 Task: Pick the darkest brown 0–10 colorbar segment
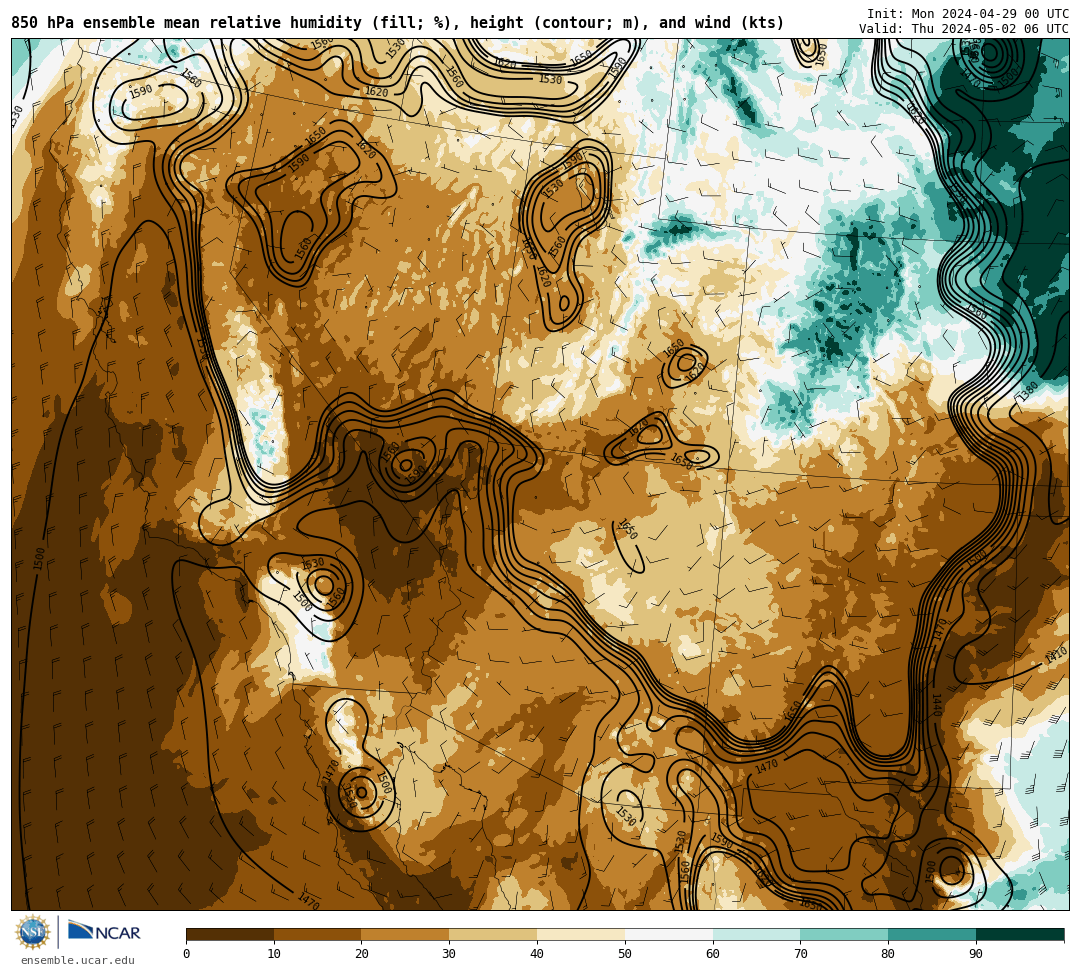coord(230,934)
